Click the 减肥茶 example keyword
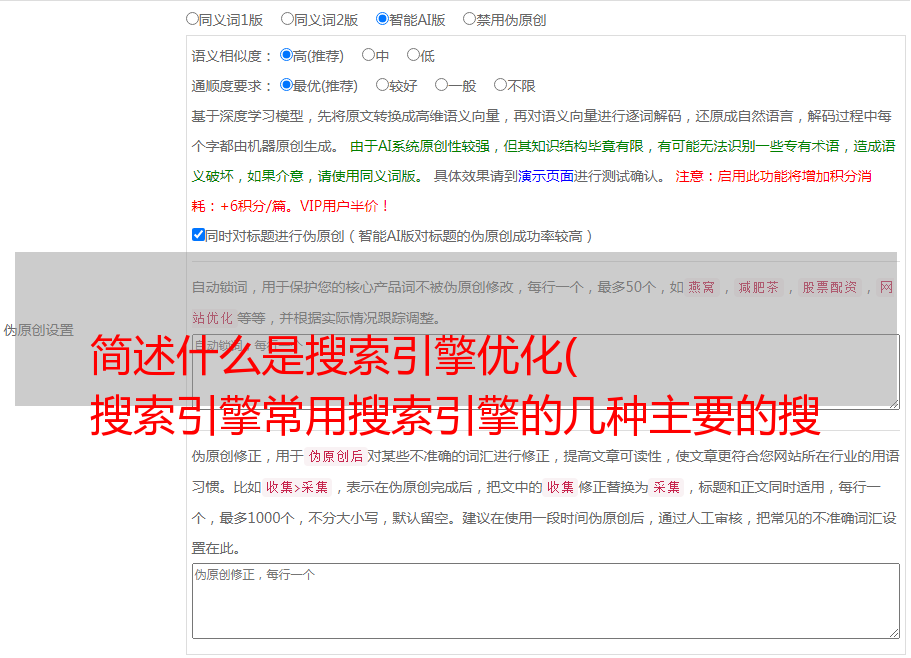The height and width of the screenshot is (658, 911). coord(758,287)
